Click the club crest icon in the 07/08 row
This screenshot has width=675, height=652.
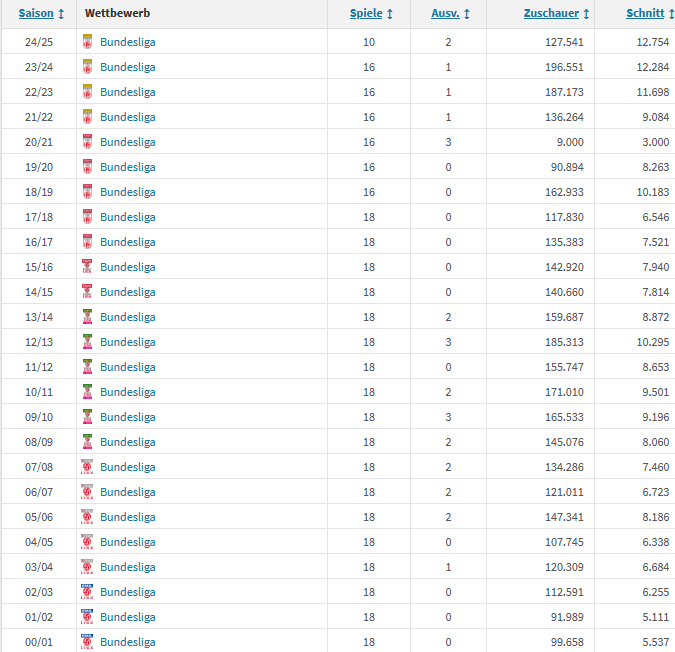tap(88, 467)
